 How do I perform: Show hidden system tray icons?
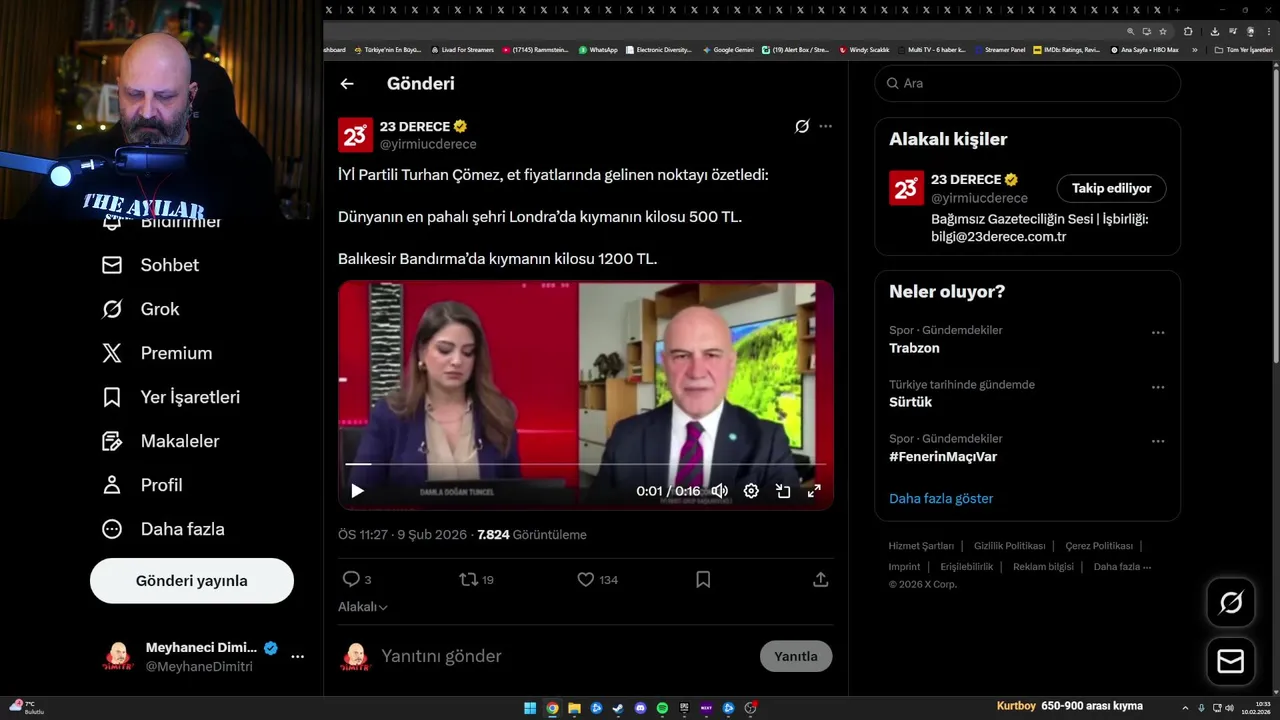pos(1185,708)
